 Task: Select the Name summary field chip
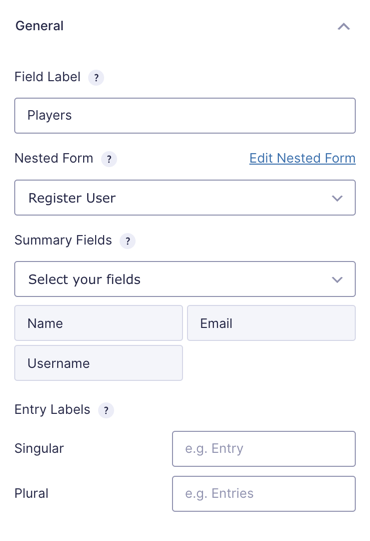tap(98, 323)
